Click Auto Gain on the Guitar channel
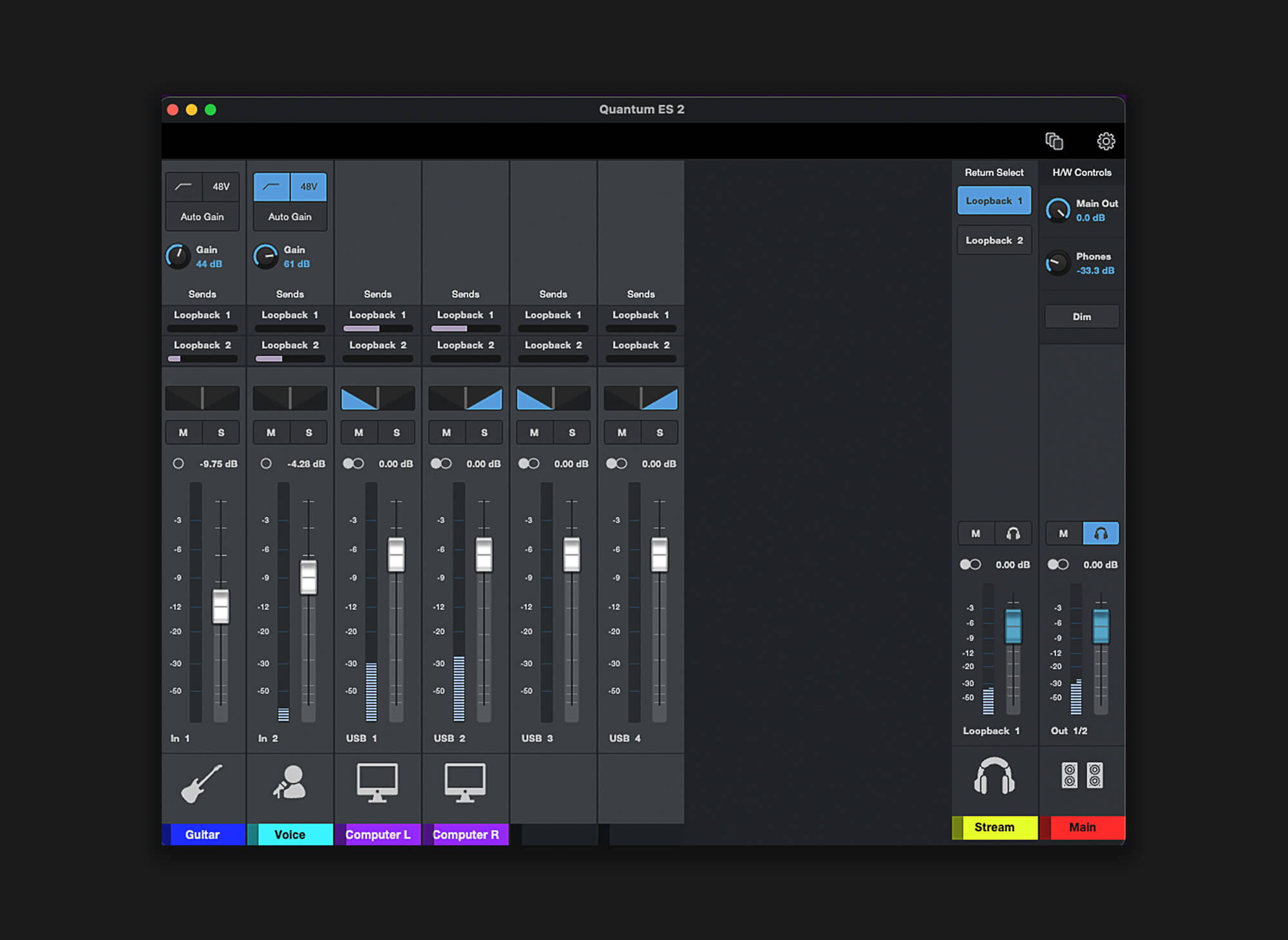This screenshot has height=940, width=1288. tap(202, 216)
